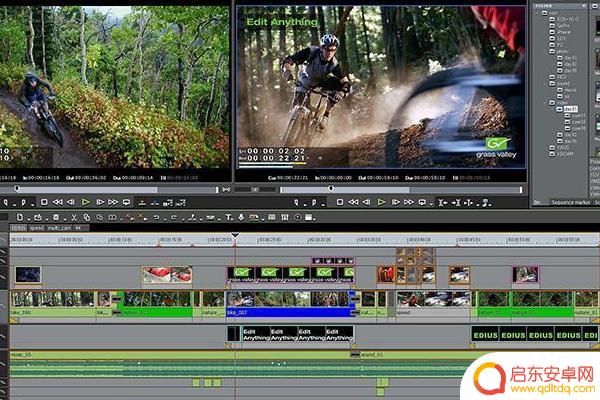Move the Player position slider handle
The width and height of the screenshot is (600, 400).
click(x=17, y=188)
